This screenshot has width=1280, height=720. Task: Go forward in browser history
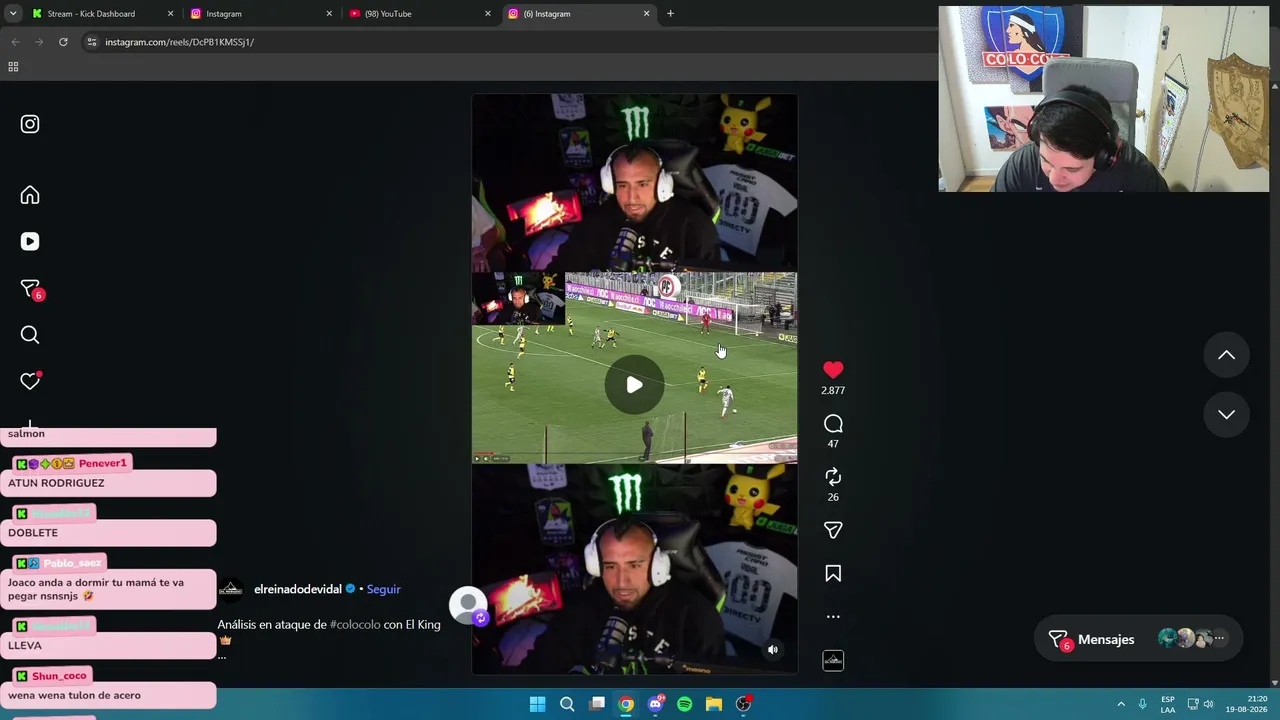coord(39,42)
